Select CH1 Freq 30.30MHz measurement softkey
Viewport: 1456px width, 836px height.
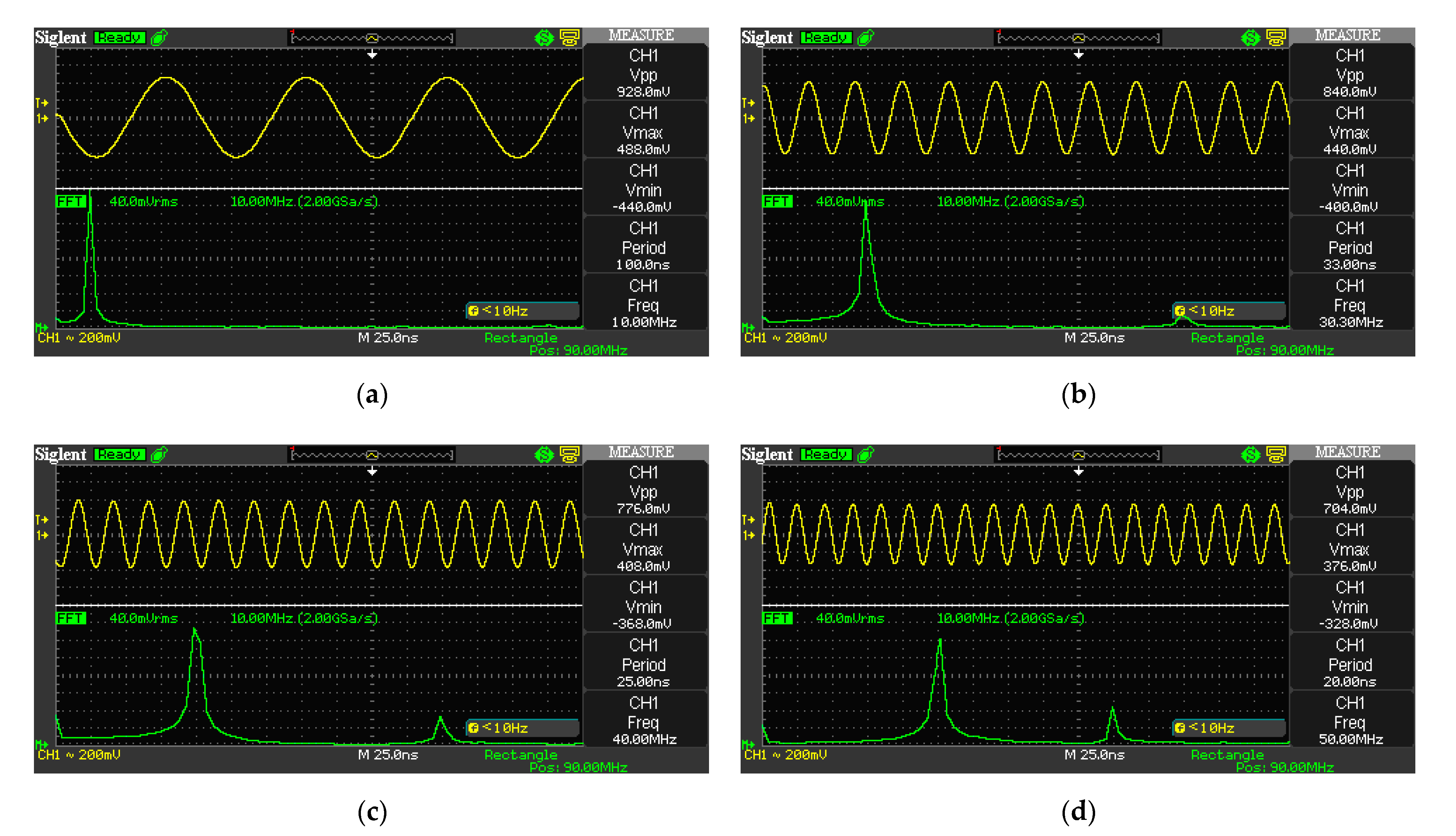point(1351,302)
